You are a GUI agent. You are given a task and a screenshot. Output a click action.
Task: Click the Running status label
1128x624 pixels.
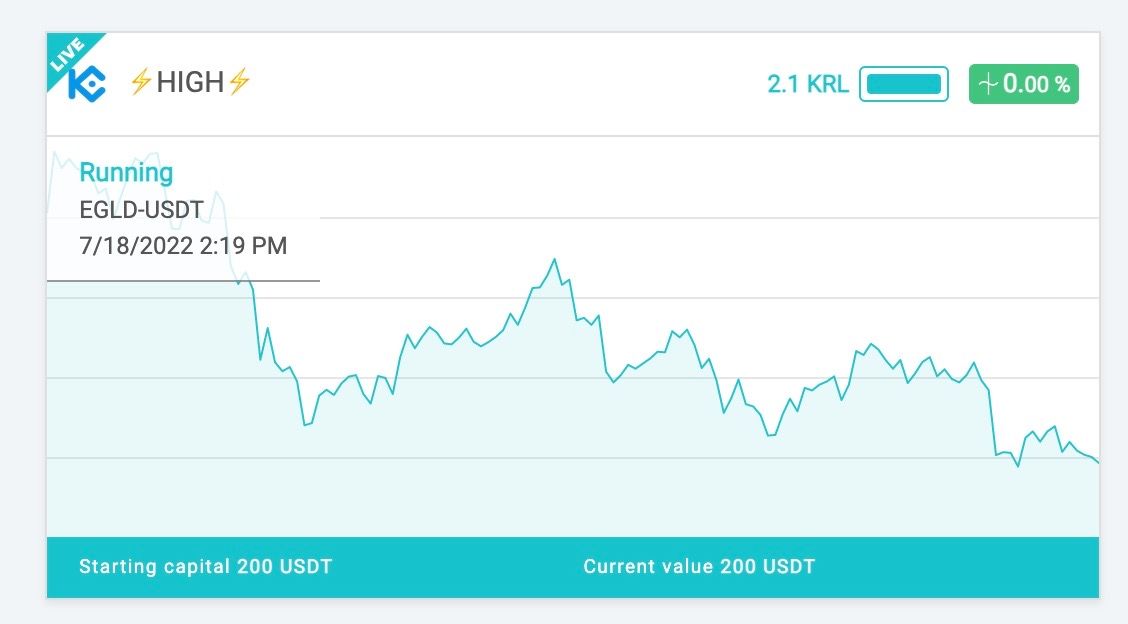tap(126, 172)
